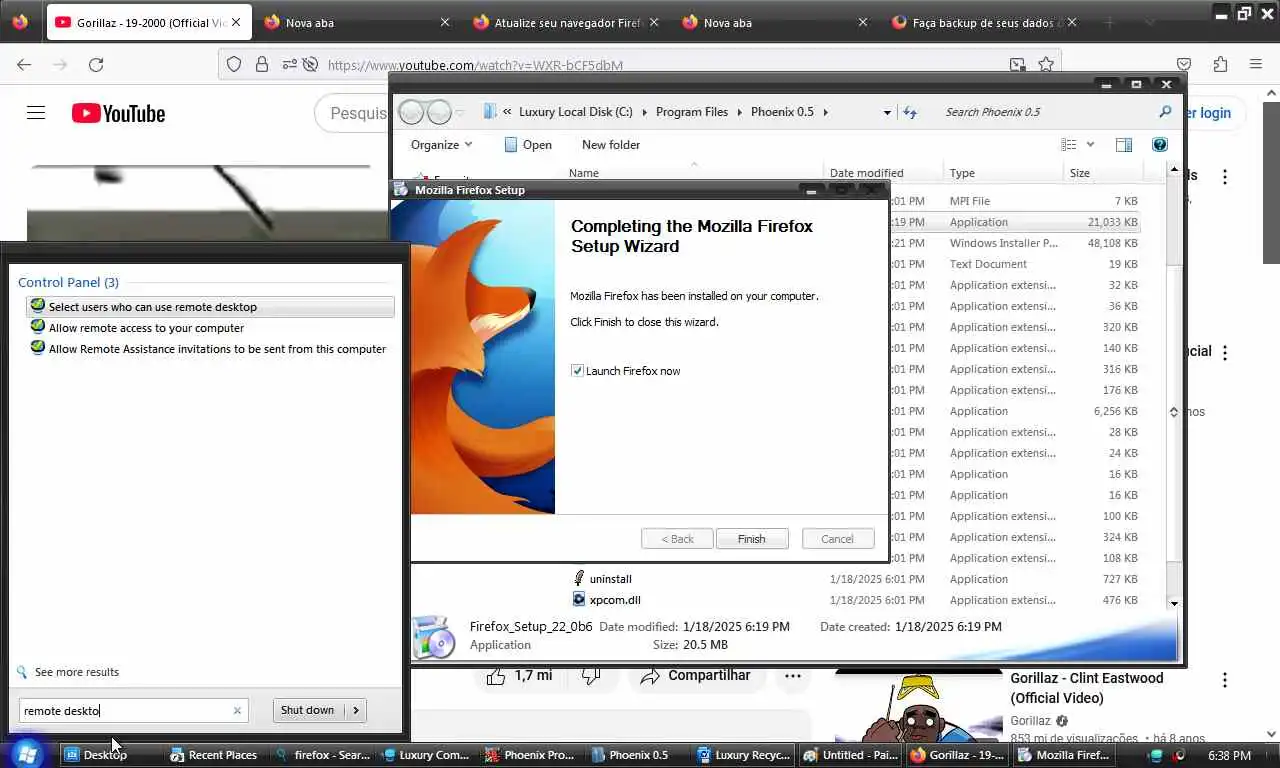Open the Gorillaz Clint Eastwood thumbnail
This screenshot has height=768, width=1280.
pyautogui.click(x=918, y=707)
